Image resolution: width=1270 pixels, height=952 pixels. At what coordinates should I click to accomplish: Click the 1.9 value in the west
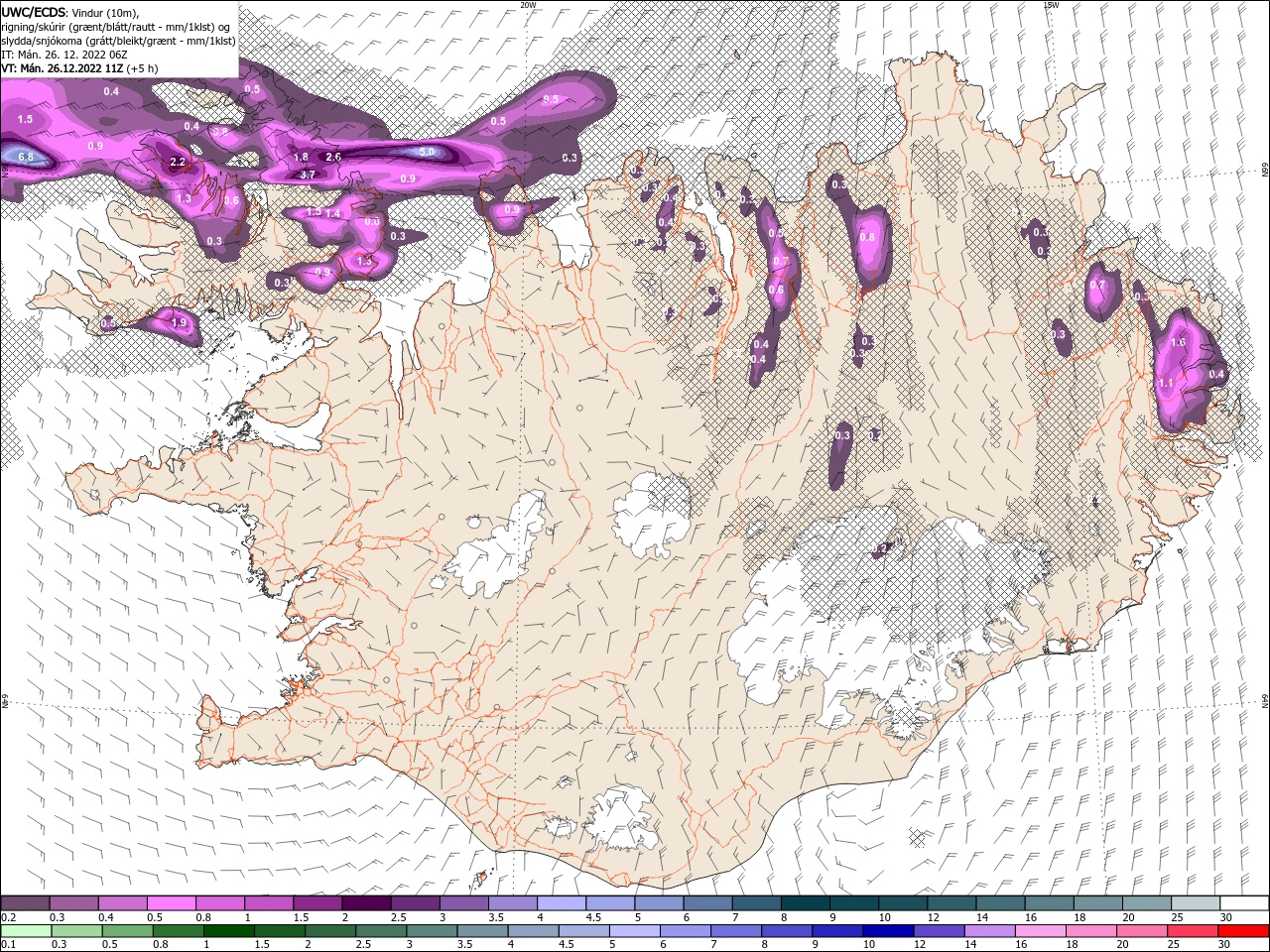[180, 322]
